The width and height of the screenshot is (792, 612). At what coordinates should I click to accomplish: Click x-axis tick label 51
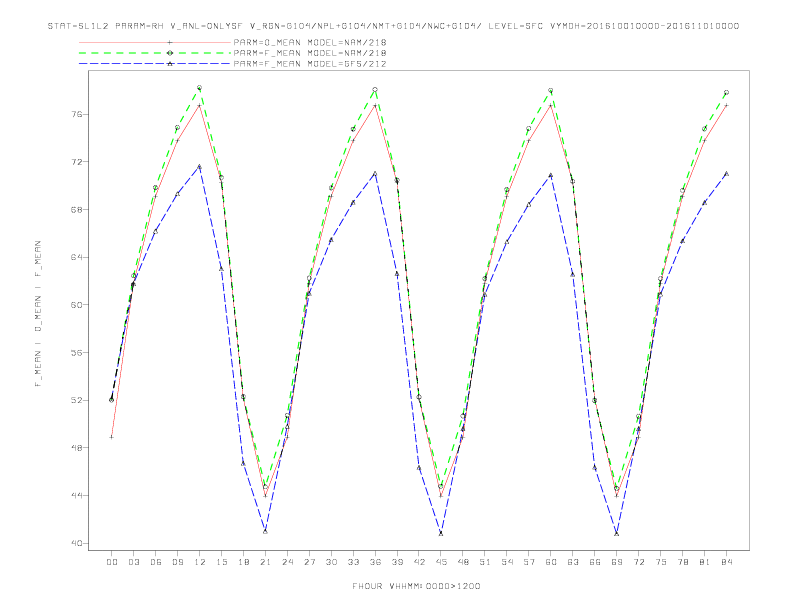pos(485,562)
